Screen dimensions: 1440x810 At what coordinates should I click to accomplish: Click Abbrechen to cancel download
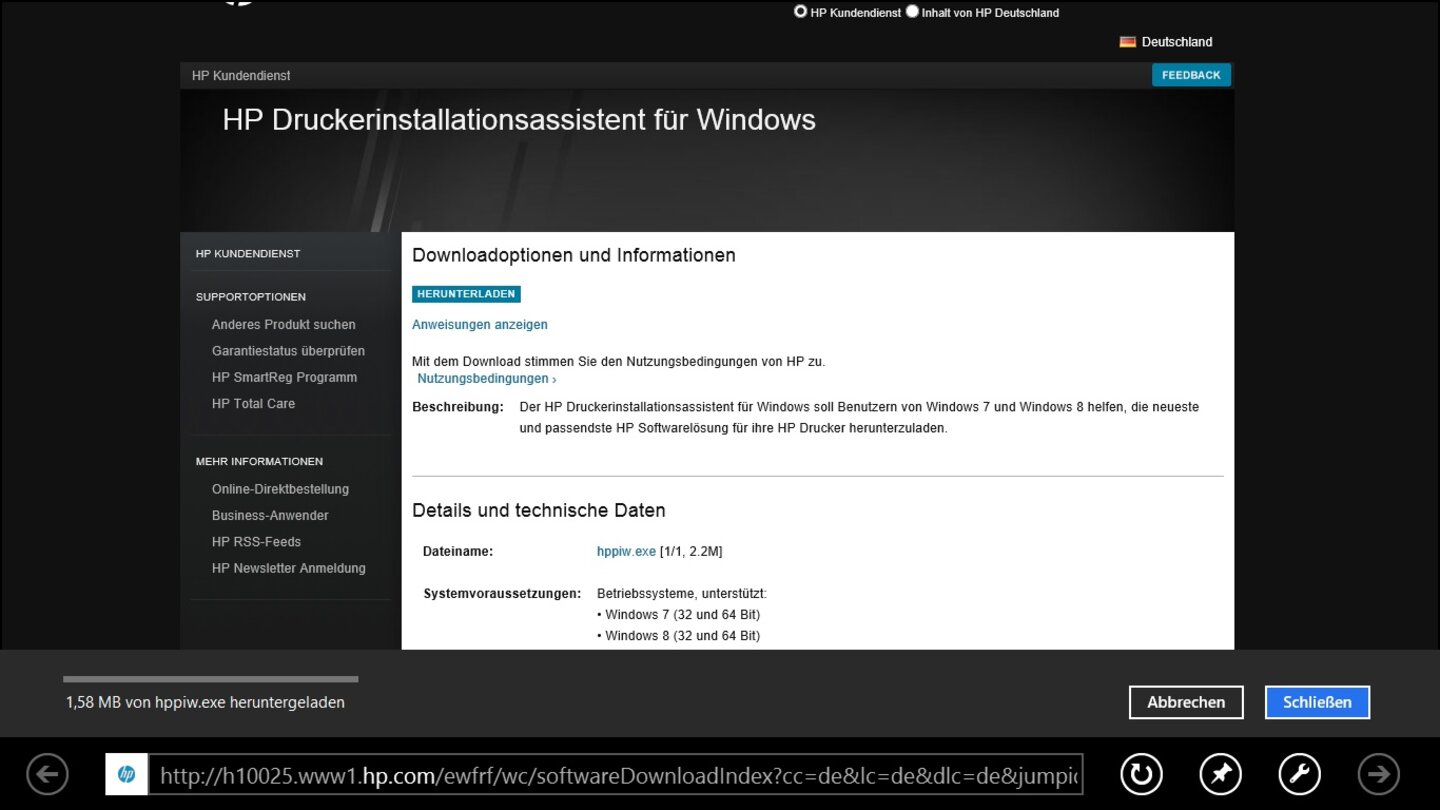click(1186, 702)
